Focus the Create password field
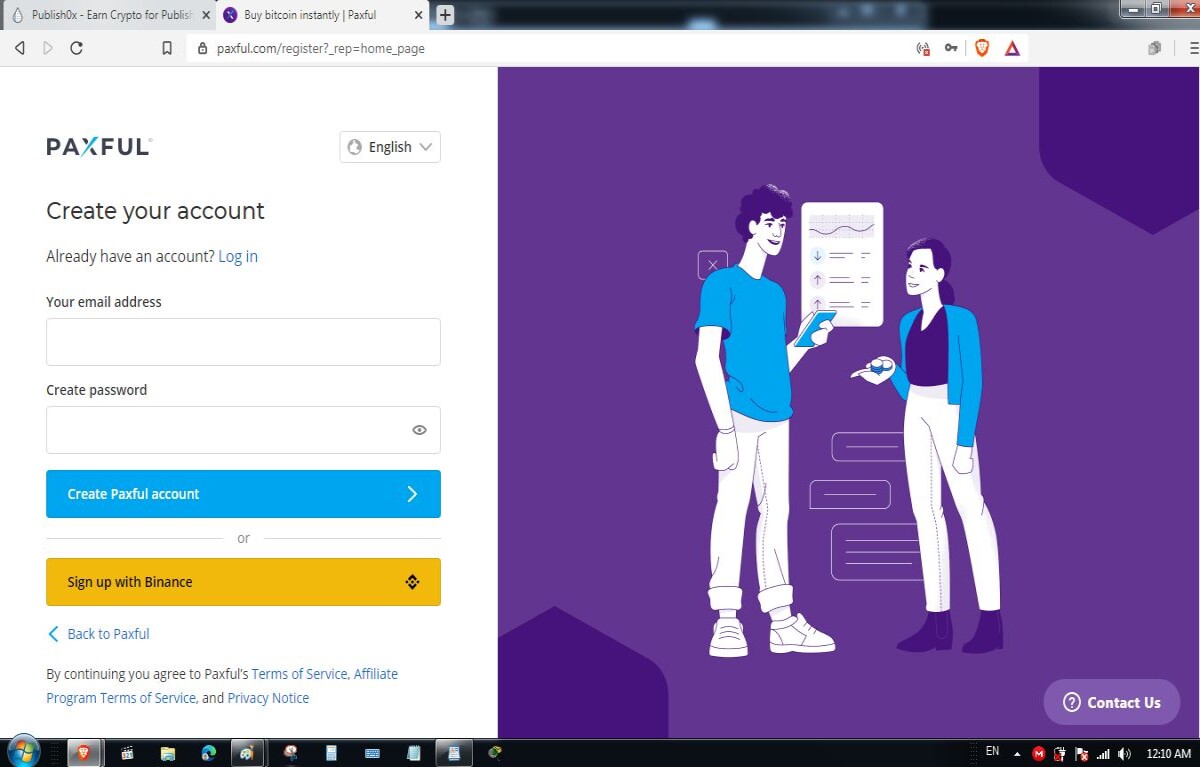This screenshot has width=1200, height=767. pyautogui.click(x=243, y=430)
